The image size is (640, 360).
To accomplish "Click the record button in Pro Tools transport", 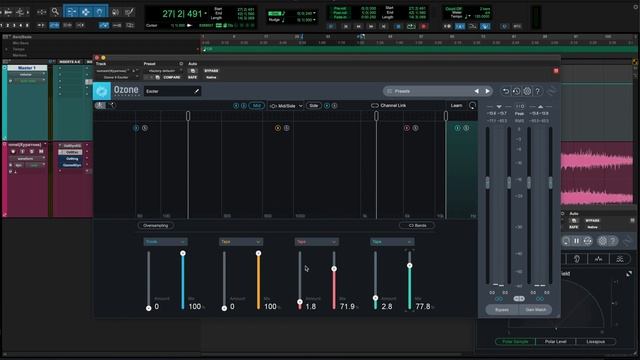I will click(x=423, y=26).
